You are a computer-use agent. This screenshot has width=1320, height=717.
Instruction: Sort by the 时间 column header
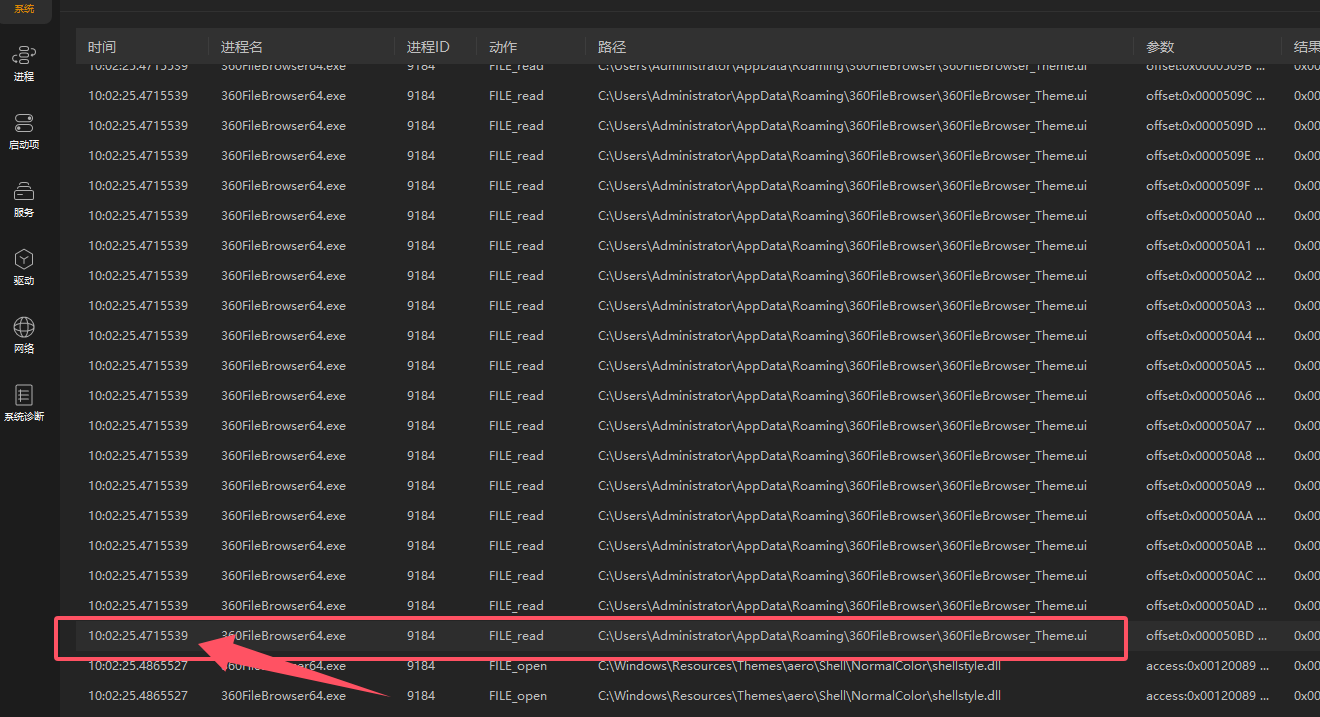click(102, 47)
